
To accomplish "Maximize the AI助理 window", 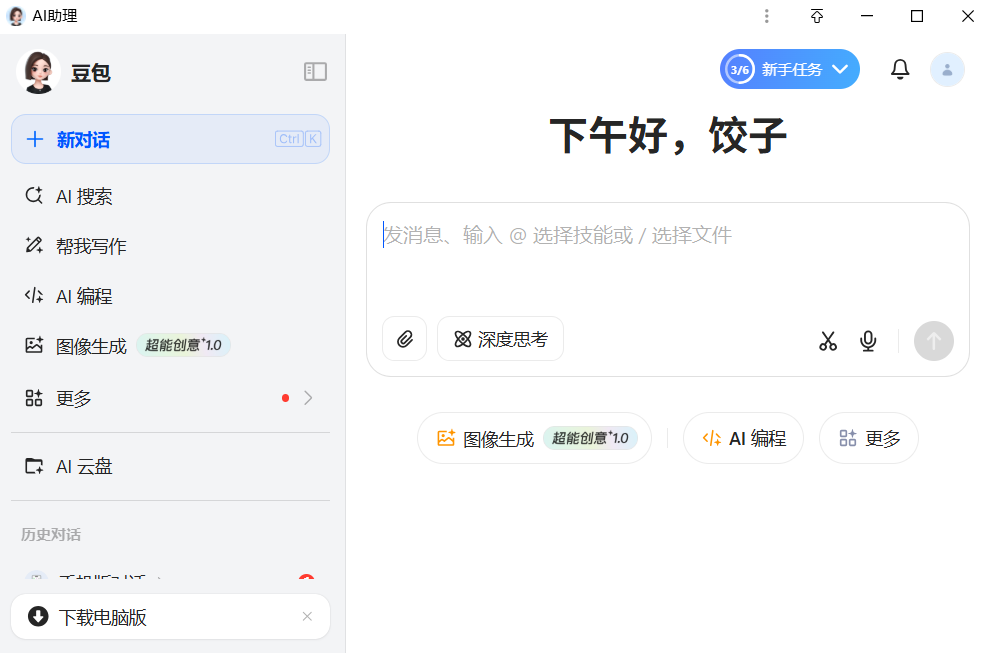I will click(x=917, y=16).
